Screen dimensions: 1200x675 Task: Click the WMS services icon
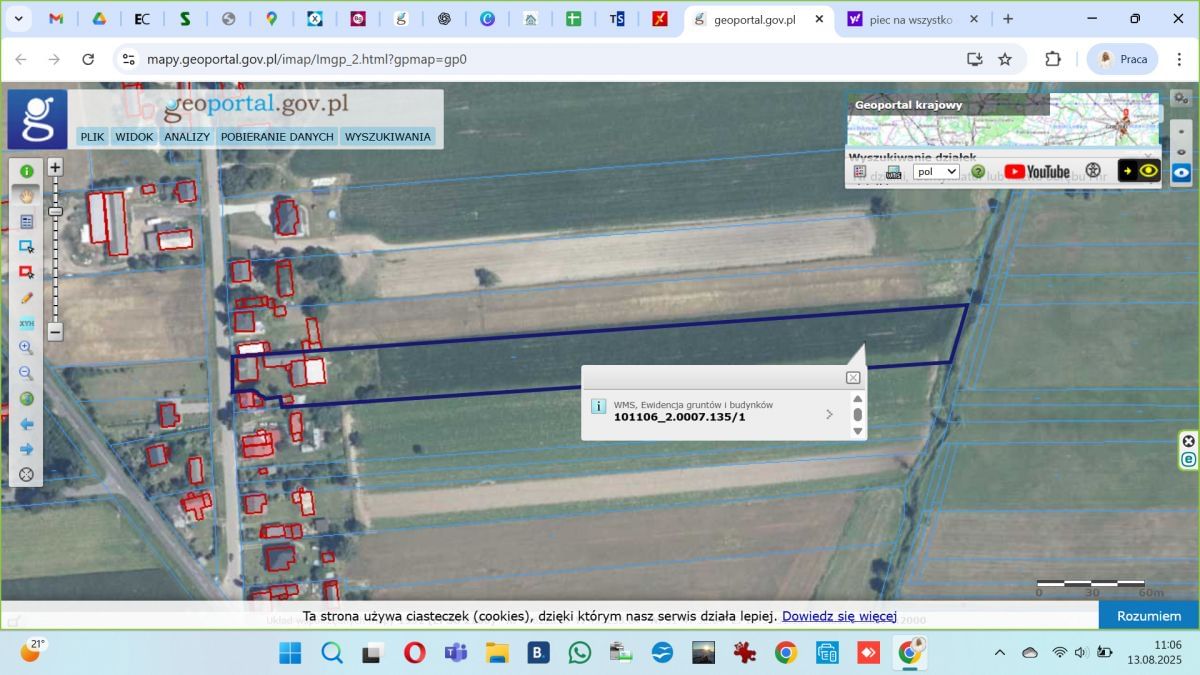pyautogui.click(x=893, y=172)
